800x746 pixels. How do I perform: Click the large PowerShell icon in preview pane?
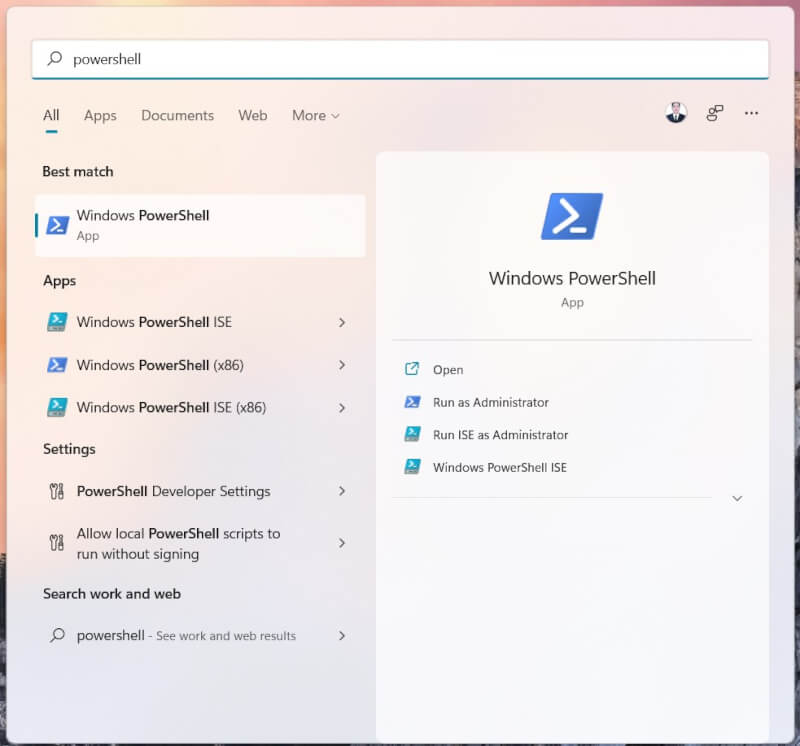pyautogui.click(x=571, y=216)
